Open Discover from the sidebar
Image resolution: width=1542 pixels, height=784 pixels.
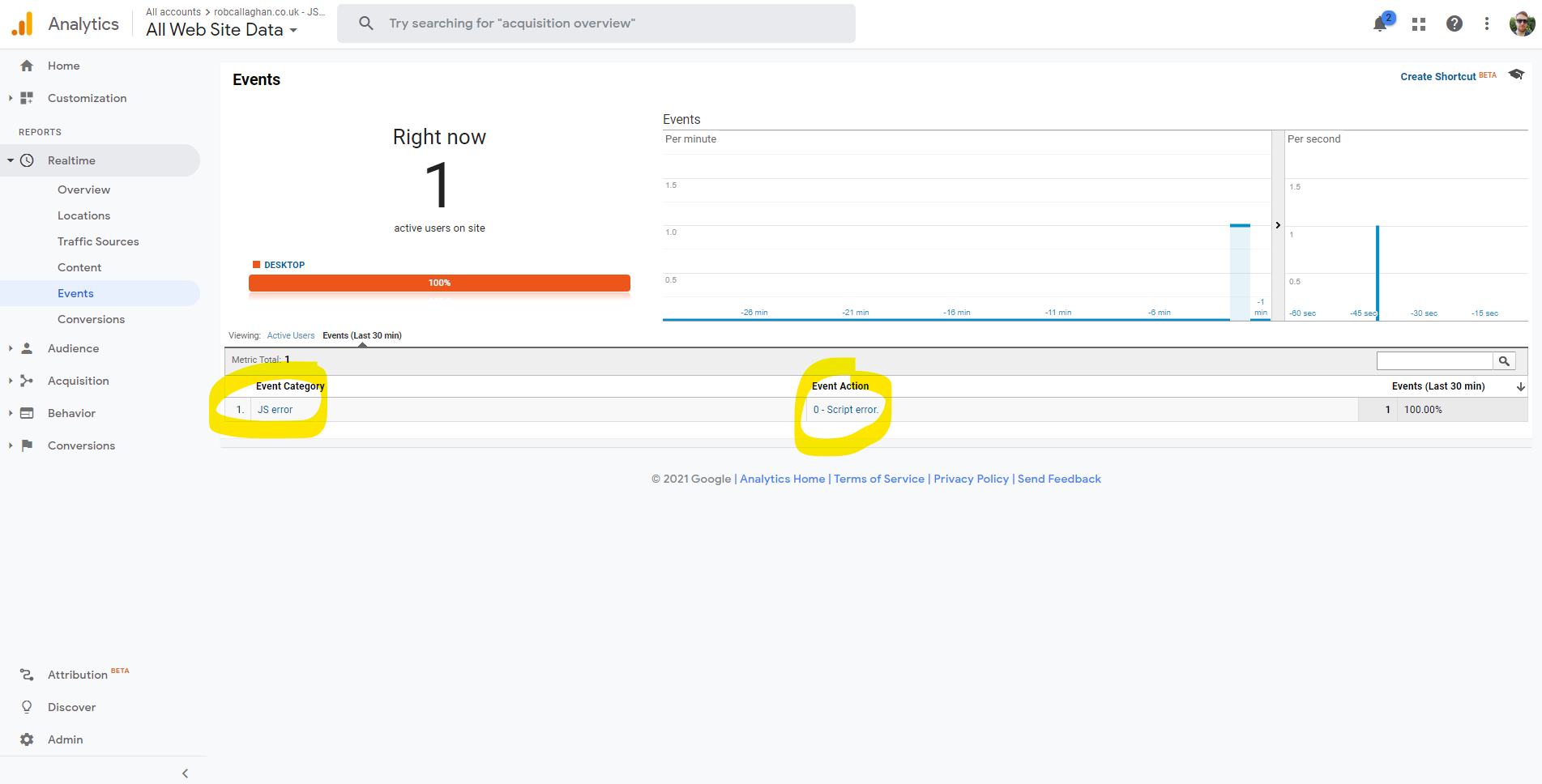[x=72, y=706]
